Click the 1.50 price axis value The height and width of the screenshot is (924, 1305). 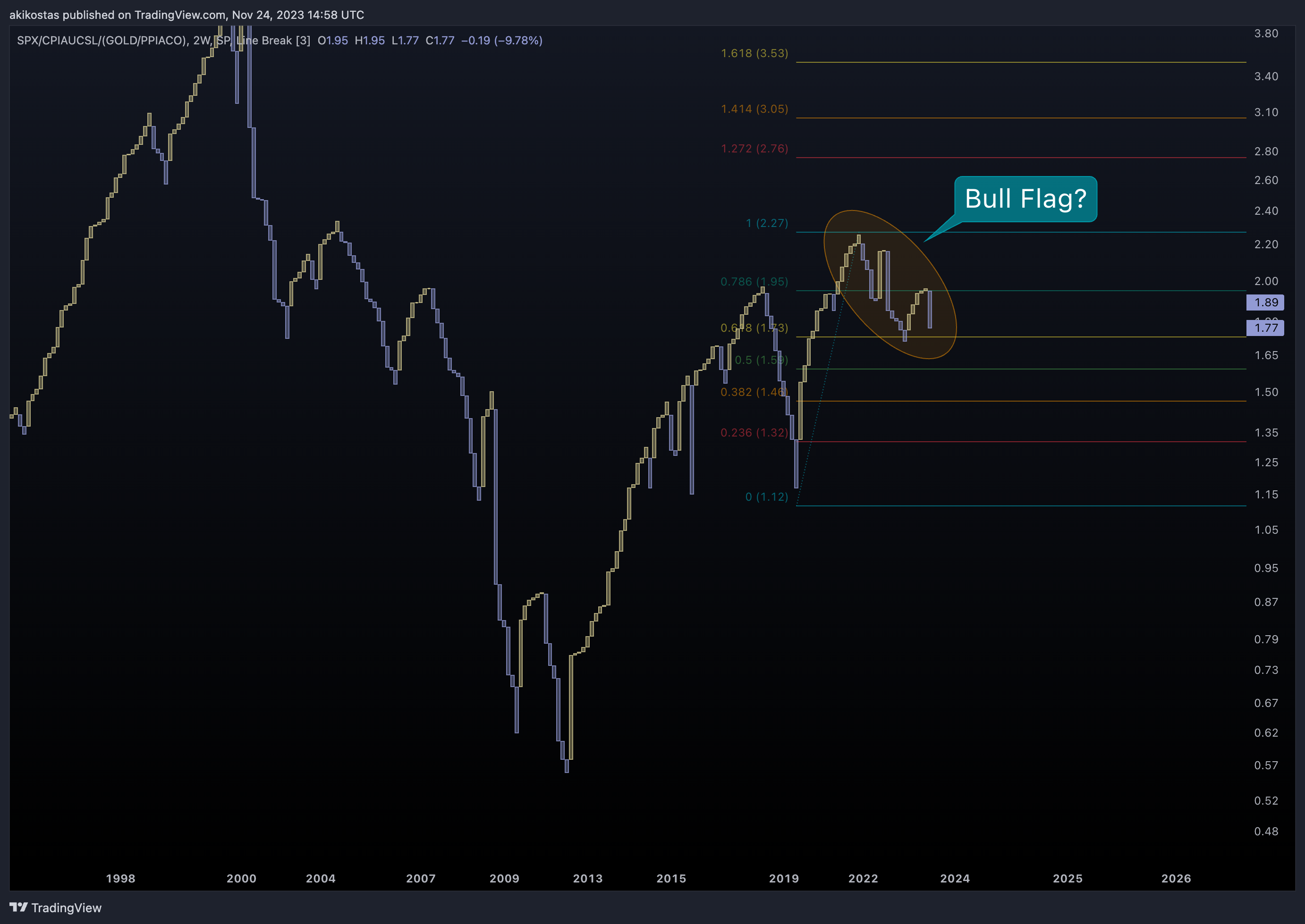pos(1266,392)
